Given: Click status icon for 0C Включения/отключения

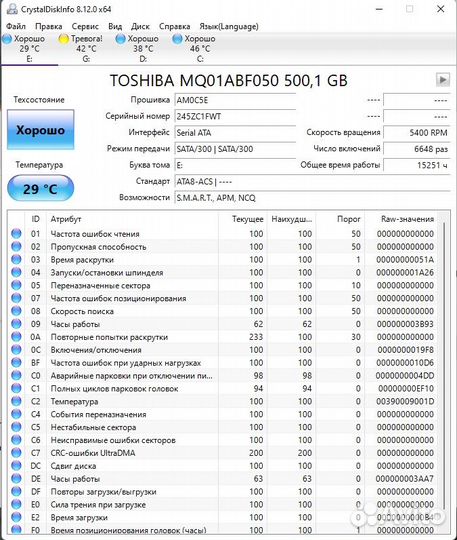Looking at the screenshot, I should [16, 350].
